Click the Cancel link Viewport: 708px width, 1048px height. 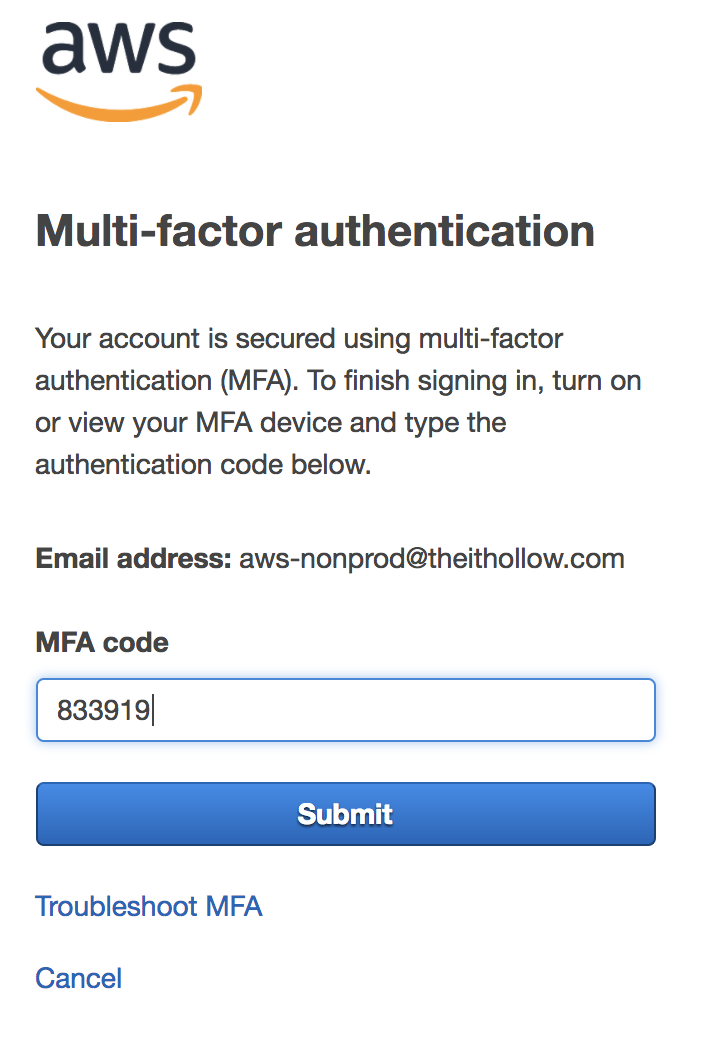point(78,978)
